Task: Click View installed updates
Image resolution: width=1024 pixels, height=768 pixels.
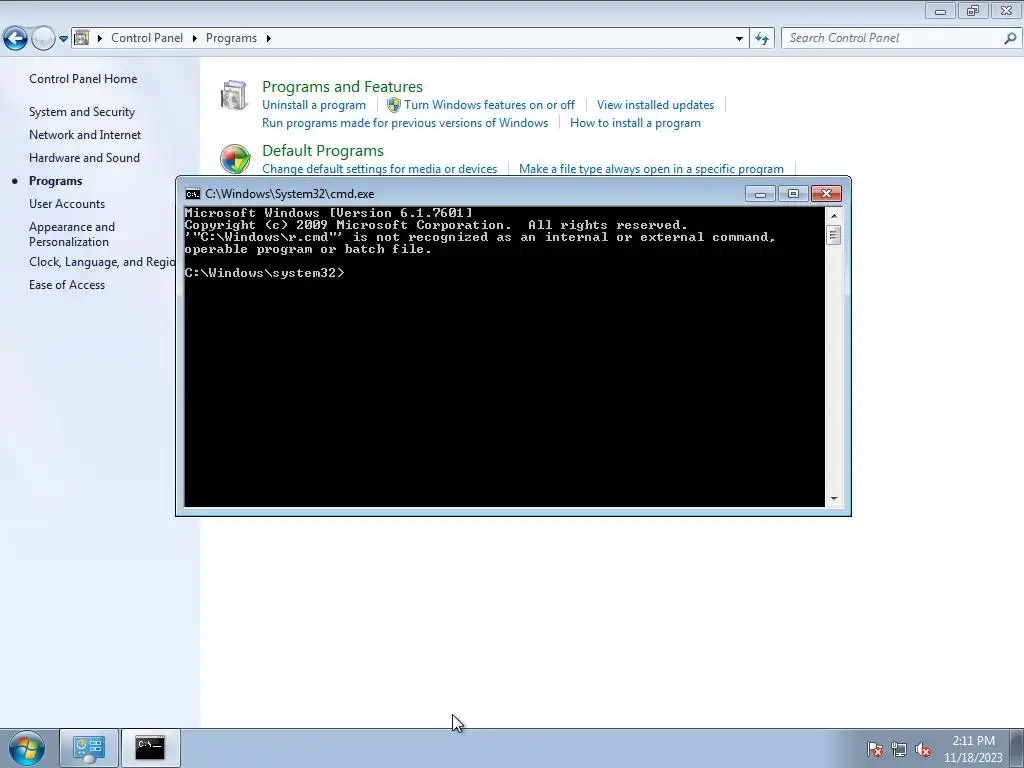Action: 655,104
